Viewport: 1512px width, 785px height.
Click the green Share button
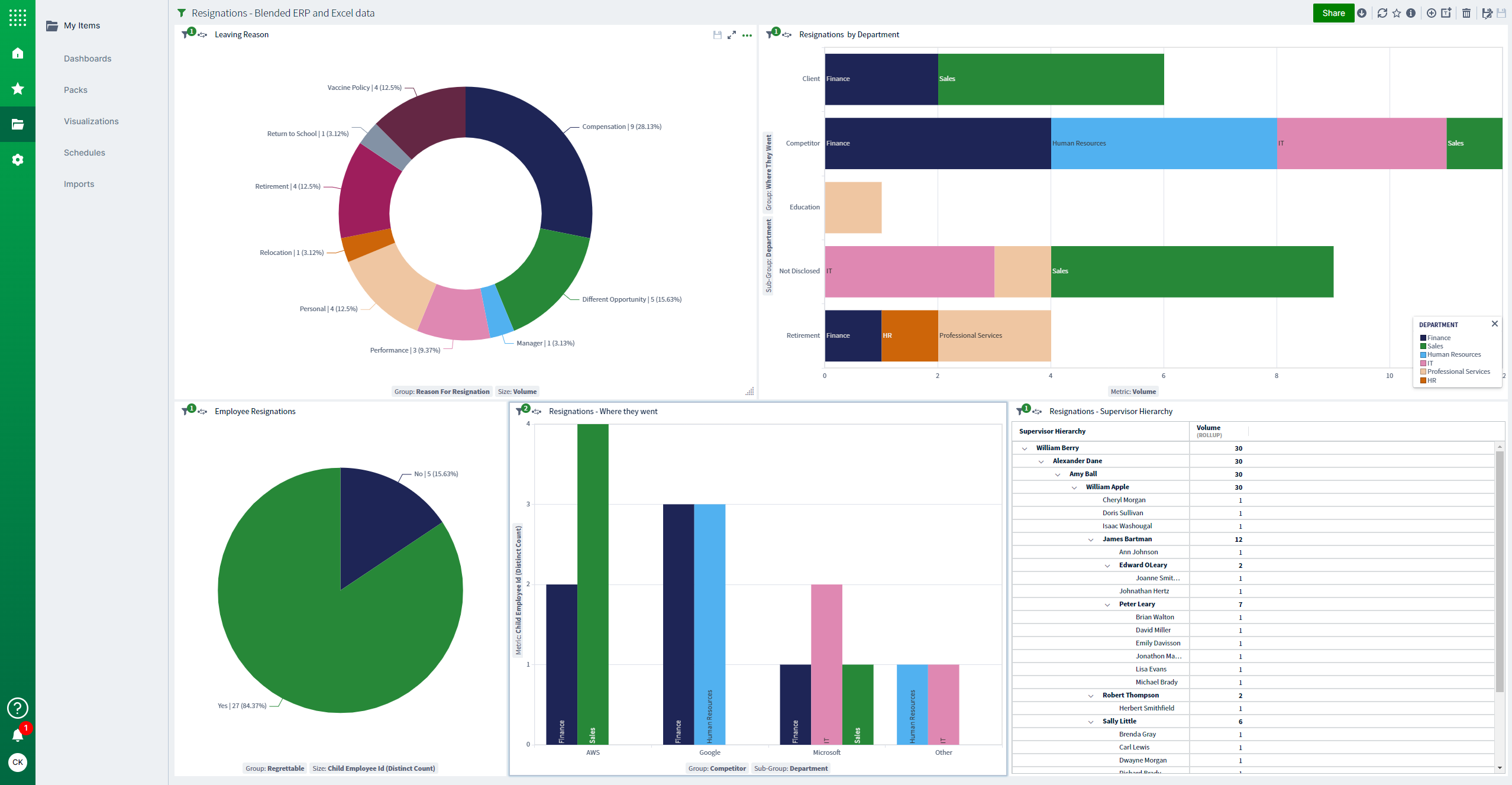1333,12
